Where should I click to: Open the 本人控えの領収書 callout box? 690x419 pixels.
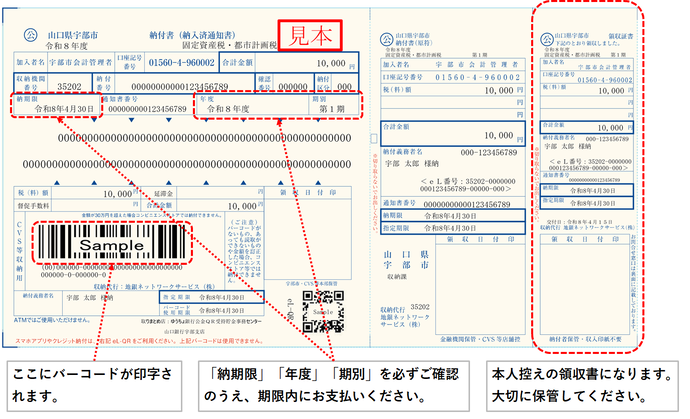(582, 386)
